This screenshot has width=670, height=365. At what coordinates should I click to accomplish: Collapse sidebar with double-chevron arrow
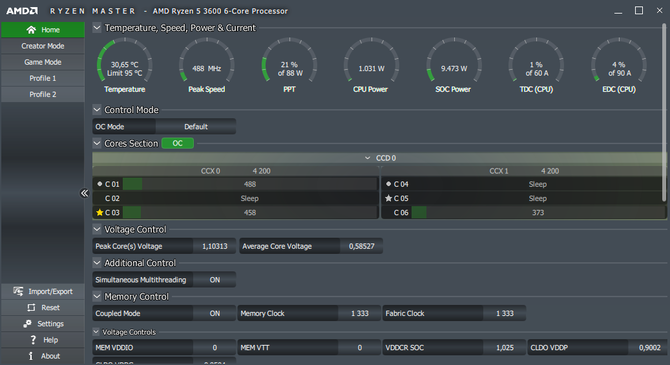coord(84,193)
